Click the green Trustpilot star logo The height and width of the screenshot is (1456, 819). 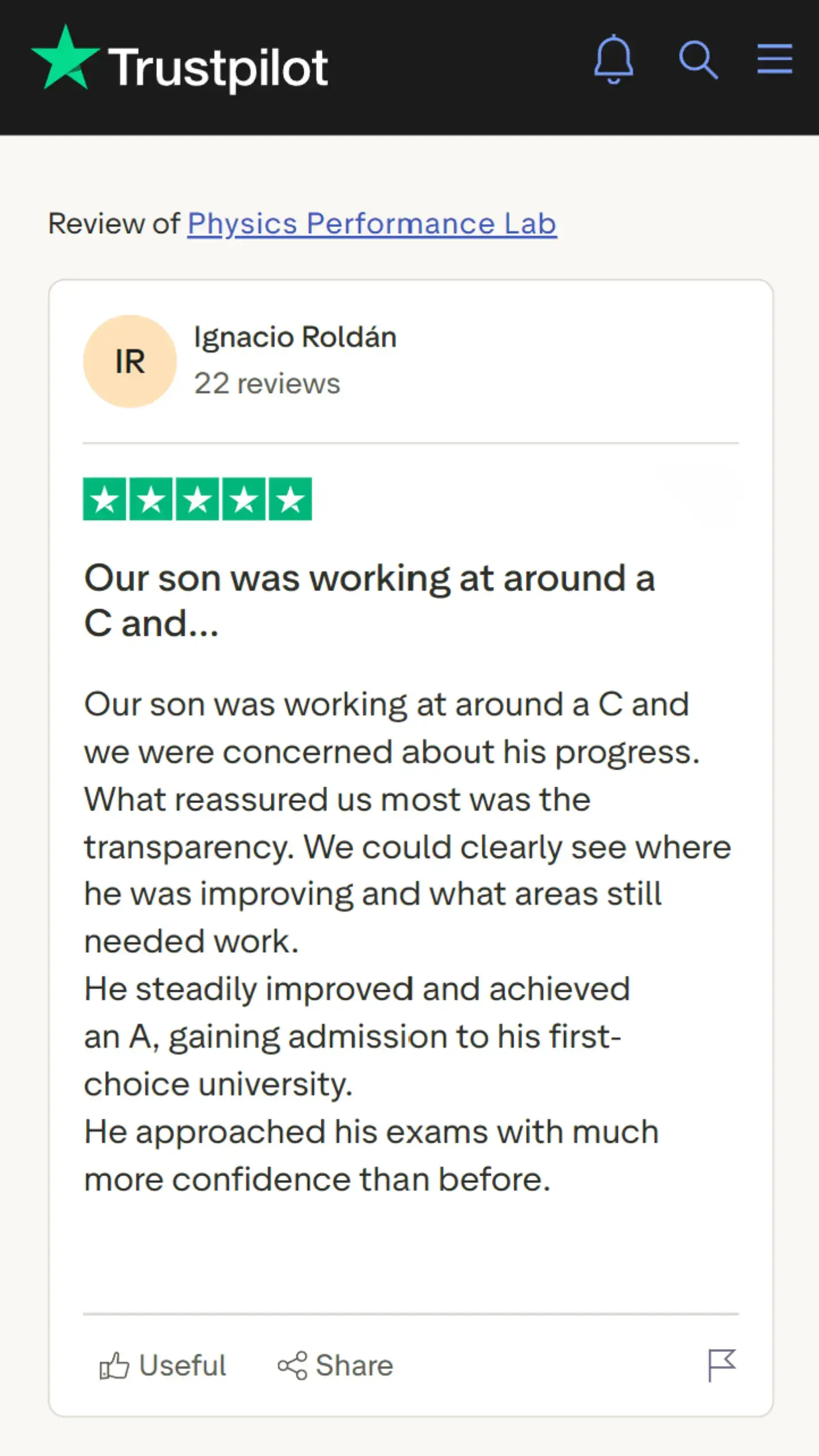click(x=65, y=58)
